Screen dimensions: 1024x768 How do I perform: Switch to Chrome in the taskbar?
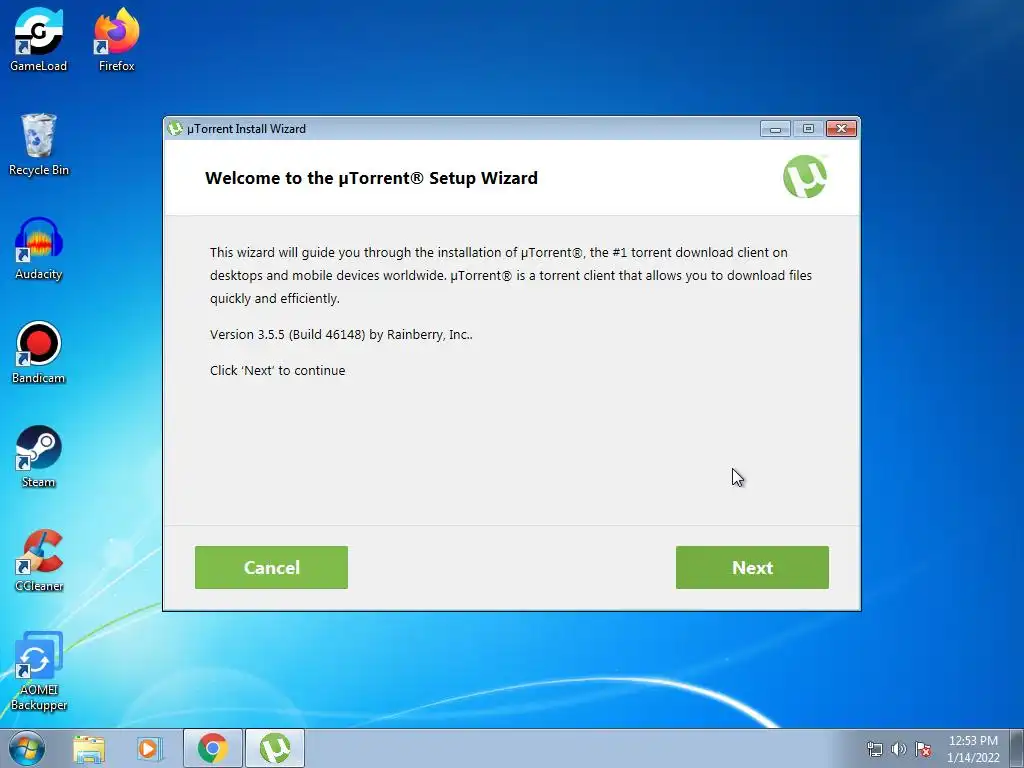213,748
